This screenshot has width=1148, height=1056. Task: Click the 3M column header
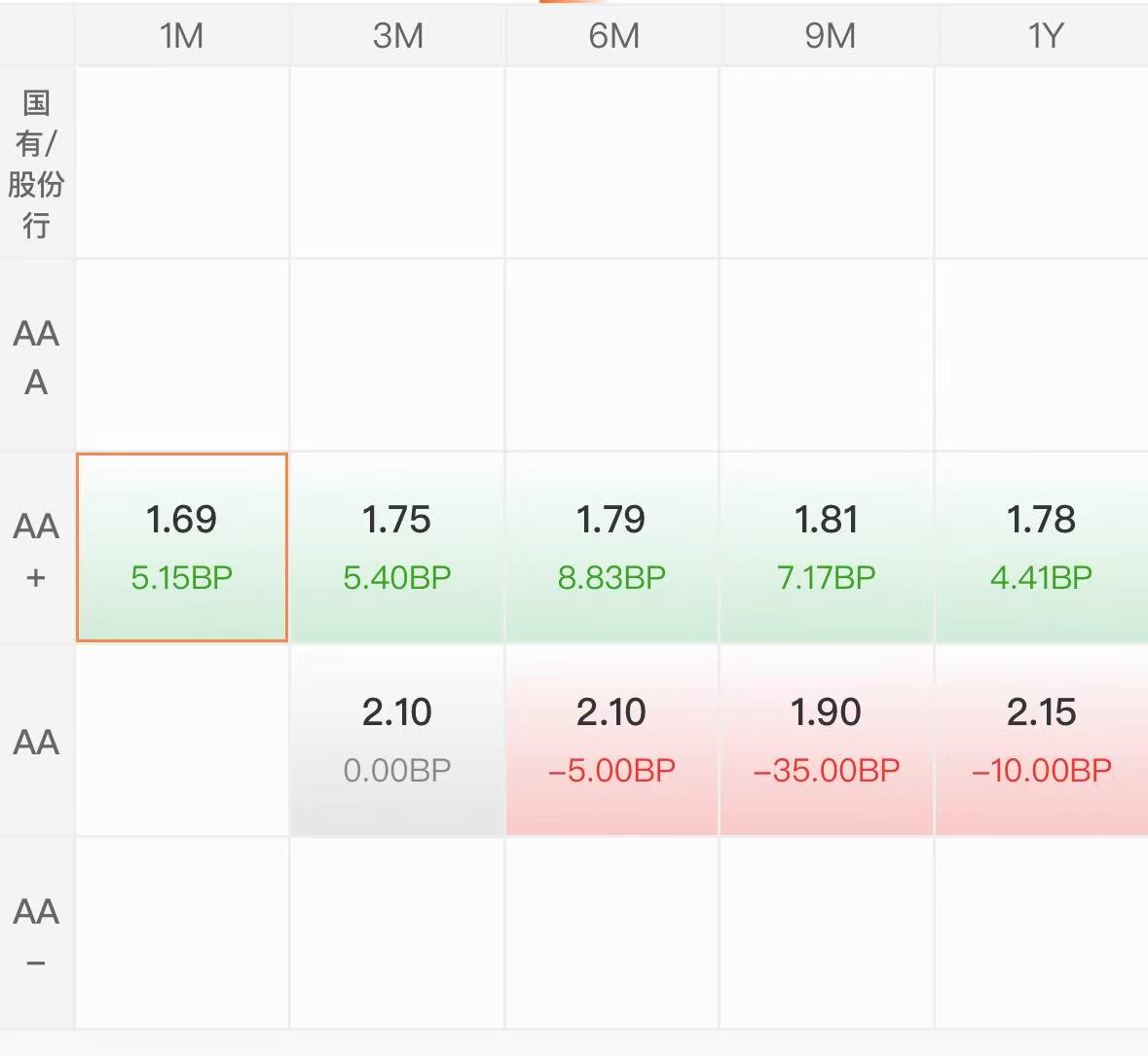tap(397, 36)
